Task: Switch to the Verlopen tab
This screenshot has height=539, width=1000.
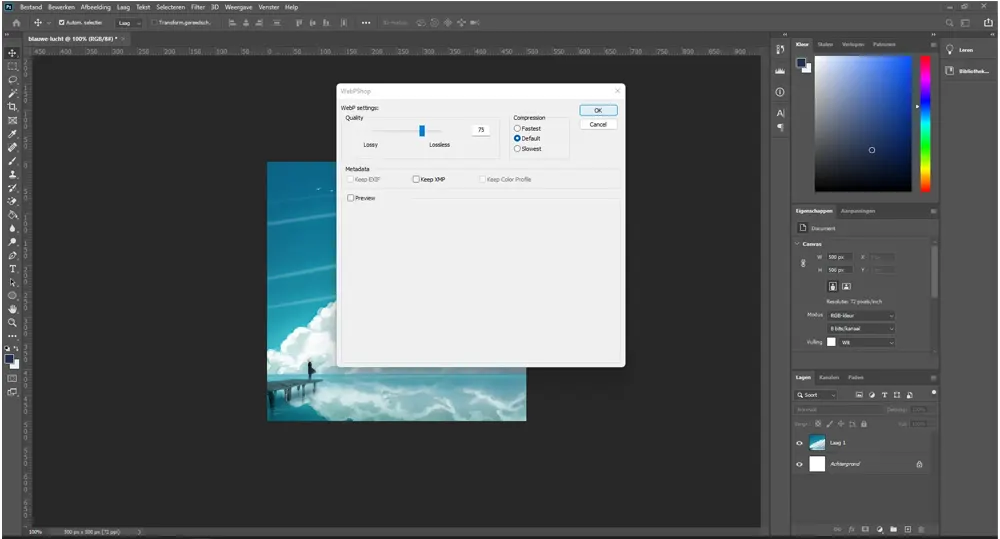Action: coord(853,45)
